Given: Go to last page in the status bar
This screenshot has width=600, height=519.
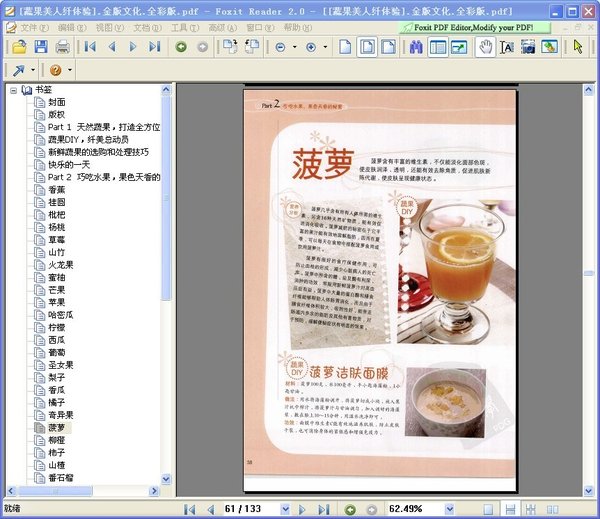Looking at the screenshot, I should pyautogui.click(x=321, y=509).
